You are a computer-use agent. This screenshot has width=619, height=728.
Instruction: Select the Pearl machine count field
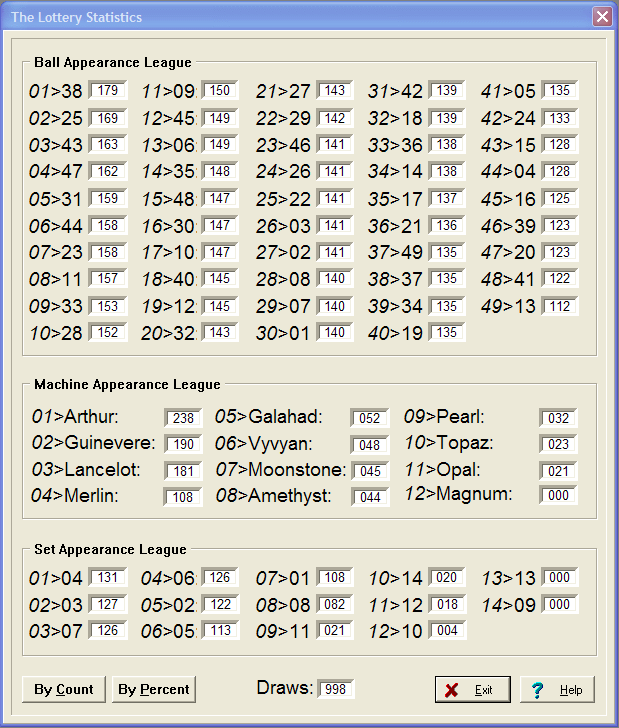pos(558,418)
